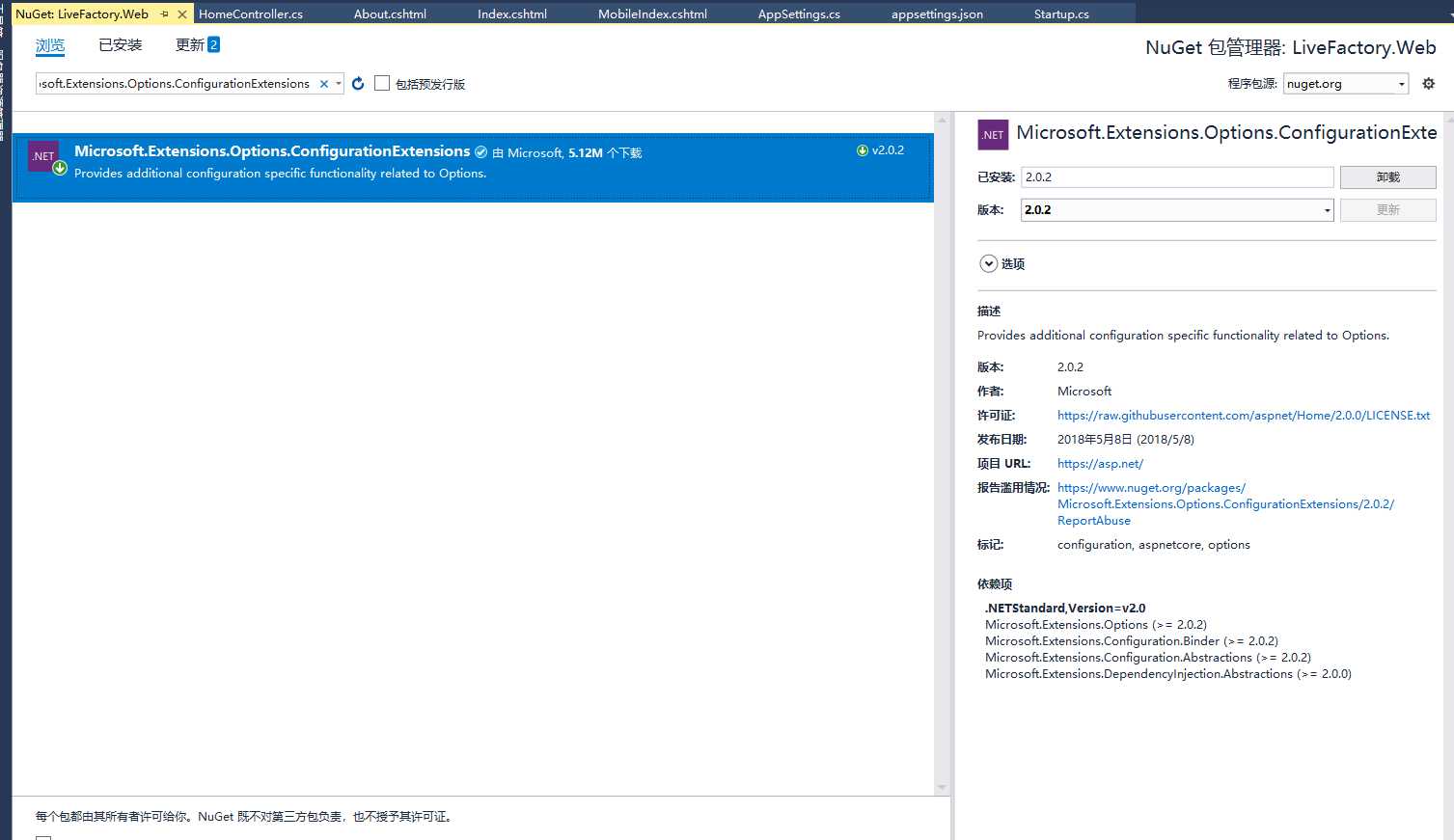Click the 更新 update button in detail pane

click(x=1387, y=210)
